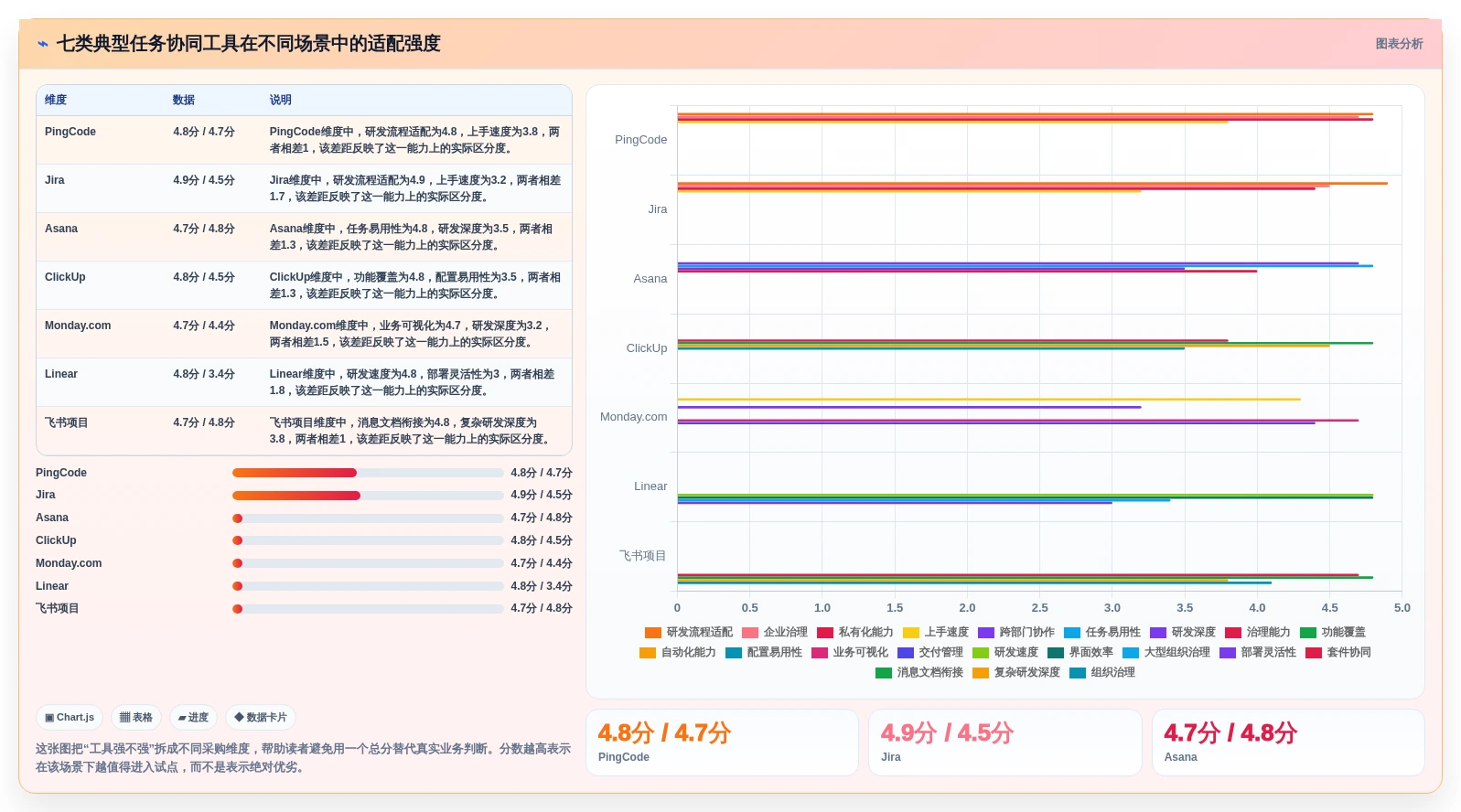
Task: Hide the 套件协同 dataset in legend
Action: (1338, 653)
